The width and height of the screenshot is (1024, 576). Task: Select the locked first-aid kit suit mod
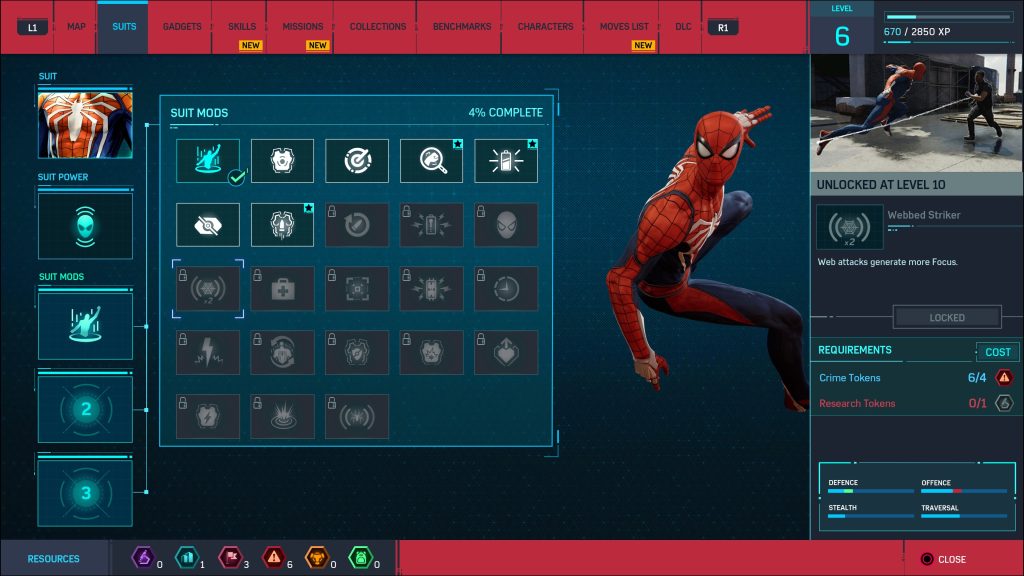click(282, 288)
